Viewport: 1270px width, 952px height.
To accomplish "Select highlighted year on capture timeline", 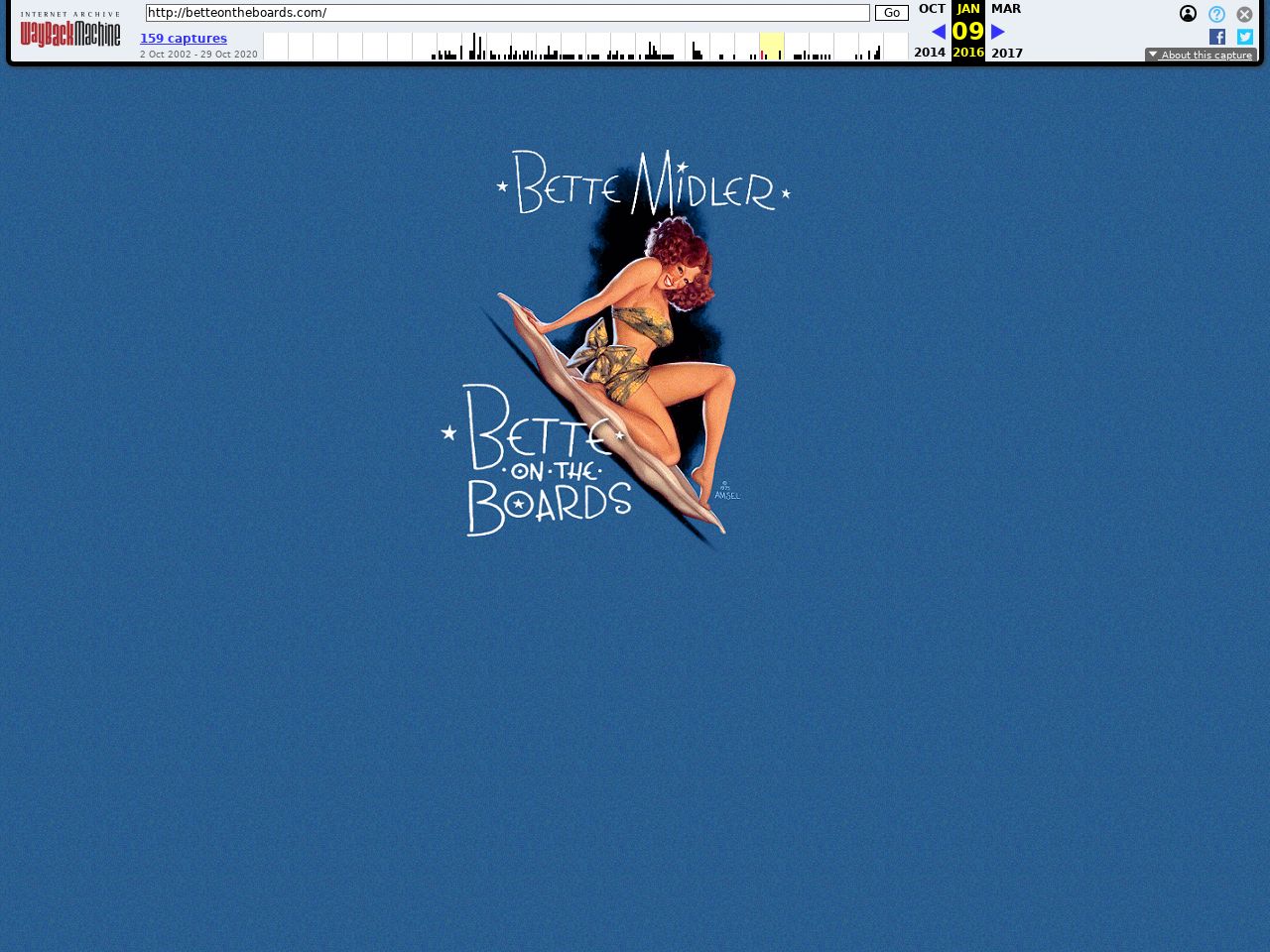I will pos(772,47).
